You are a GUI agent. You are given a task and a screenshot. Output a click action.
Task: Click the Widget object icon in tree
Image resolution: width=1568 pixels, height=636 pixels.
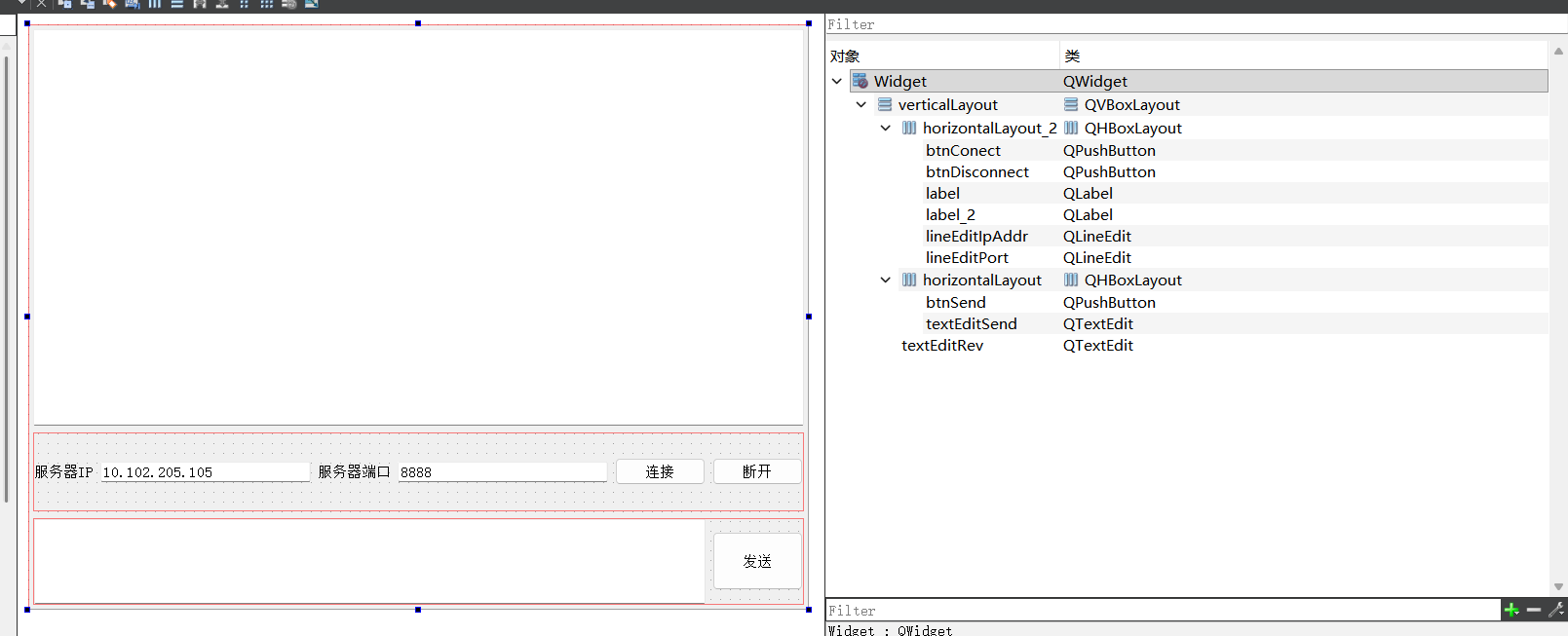pyautogui.click(x=860, y=81)
